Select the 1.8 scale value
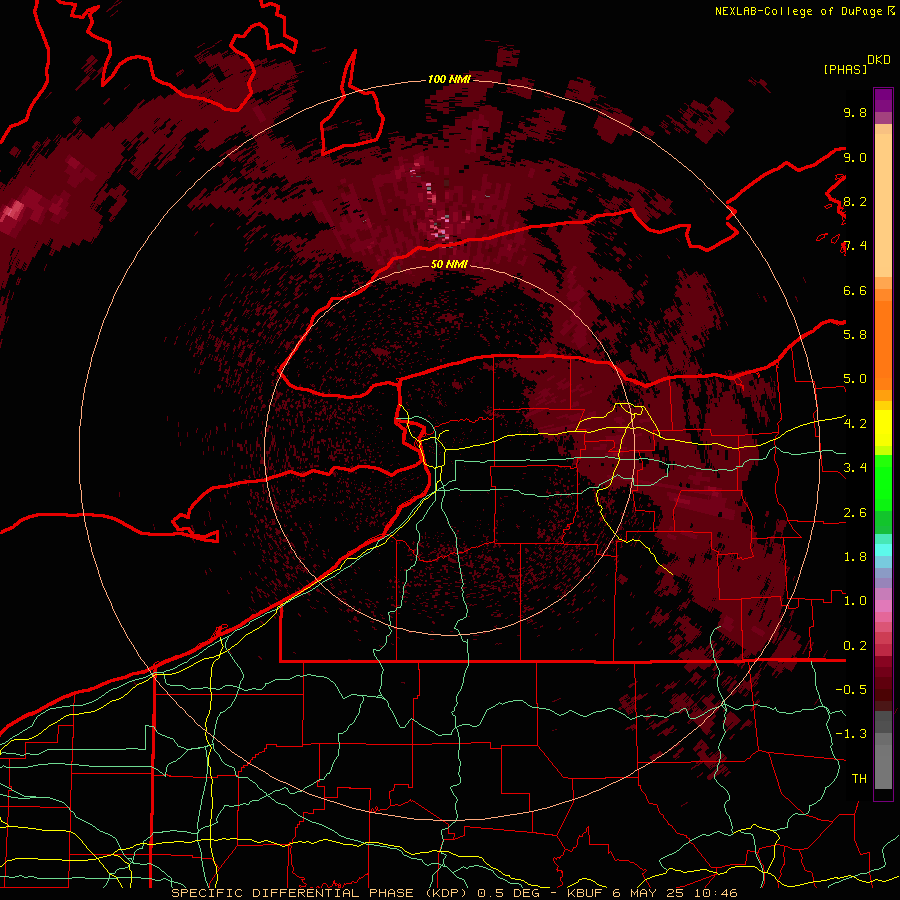Screen dimensions: 900x900 tap(855, 557)
